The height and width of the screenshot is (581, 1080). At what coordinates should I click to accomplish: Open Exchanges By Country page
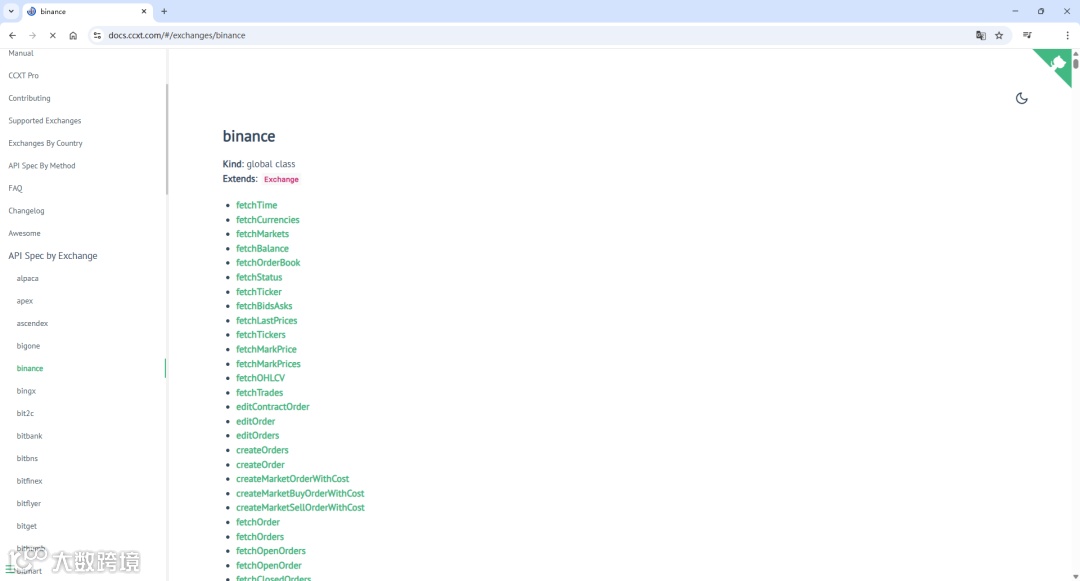pyautogui.click(x=45, y=143)
